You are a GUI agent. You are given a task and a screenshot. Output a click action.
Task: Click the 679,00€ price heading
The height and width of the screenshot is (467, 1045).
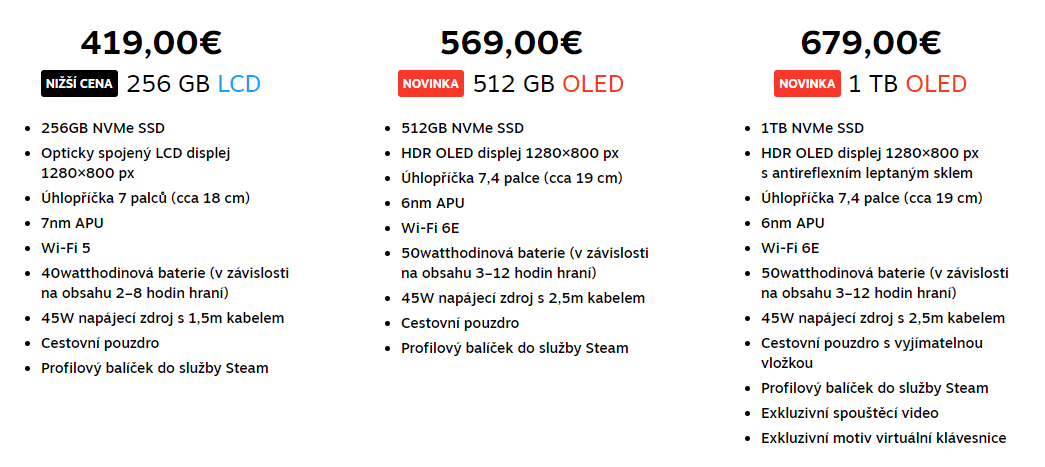pos(871,43)
